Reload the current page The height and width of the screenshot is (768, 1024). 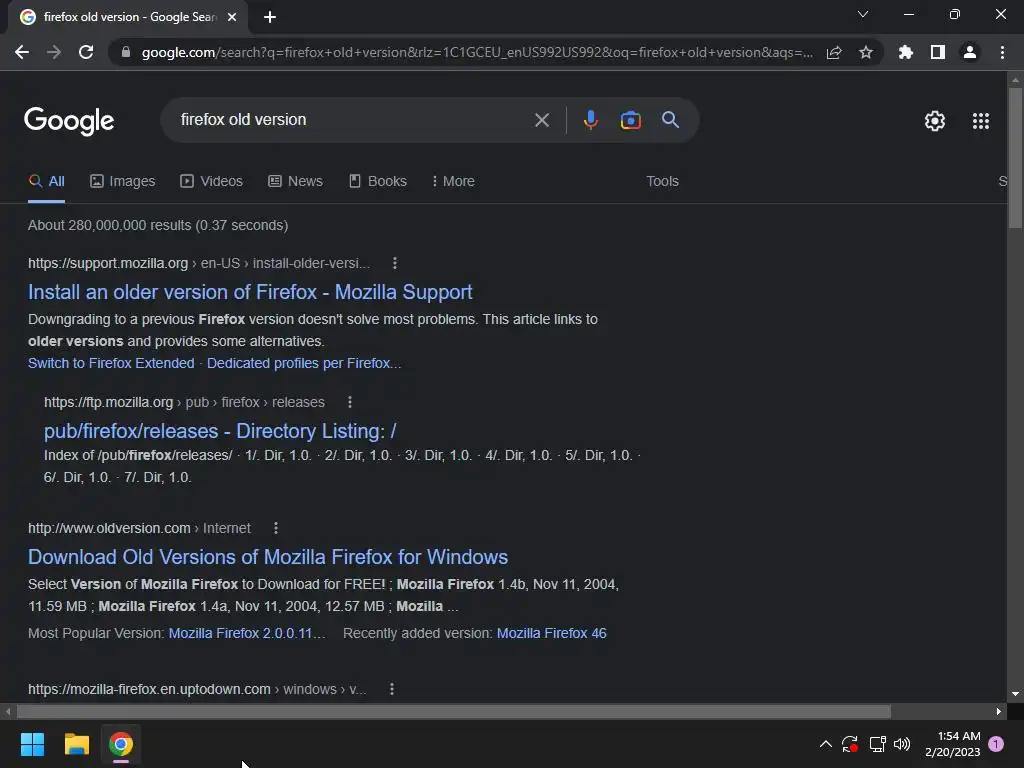[86, 52]
